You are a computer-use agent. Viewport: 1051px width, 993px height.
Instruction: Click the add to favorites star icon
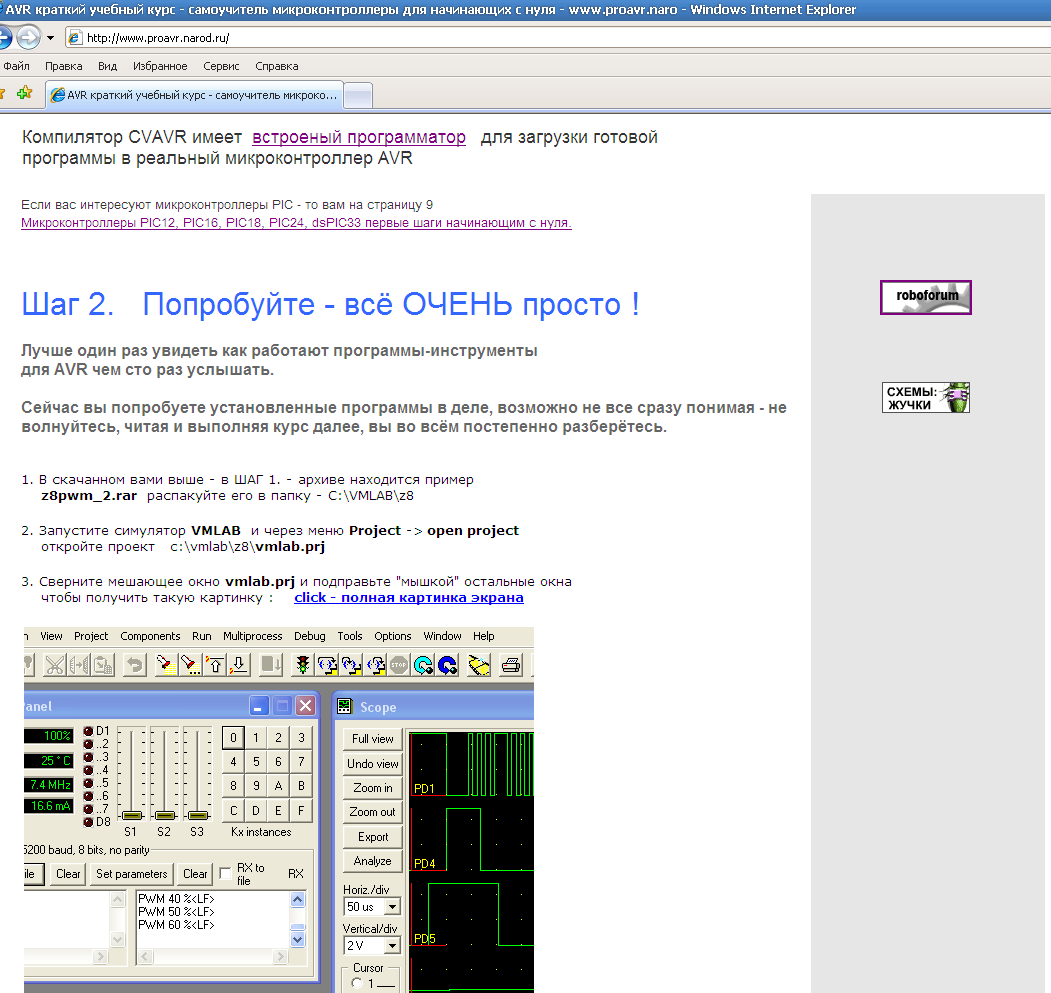pyautogui.click(x=24, y=93)
